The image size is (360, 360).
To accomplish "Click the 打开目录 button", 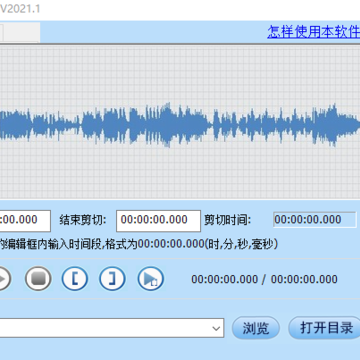I will pyautogui.click(x=325, y=328).
